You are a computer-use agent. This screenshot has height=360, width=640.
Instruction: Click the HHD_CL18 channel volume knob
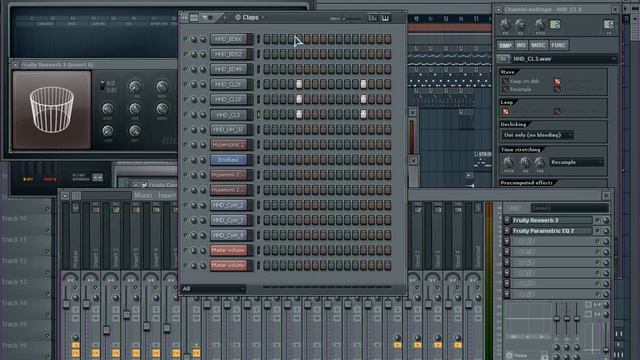click(203, 100)
